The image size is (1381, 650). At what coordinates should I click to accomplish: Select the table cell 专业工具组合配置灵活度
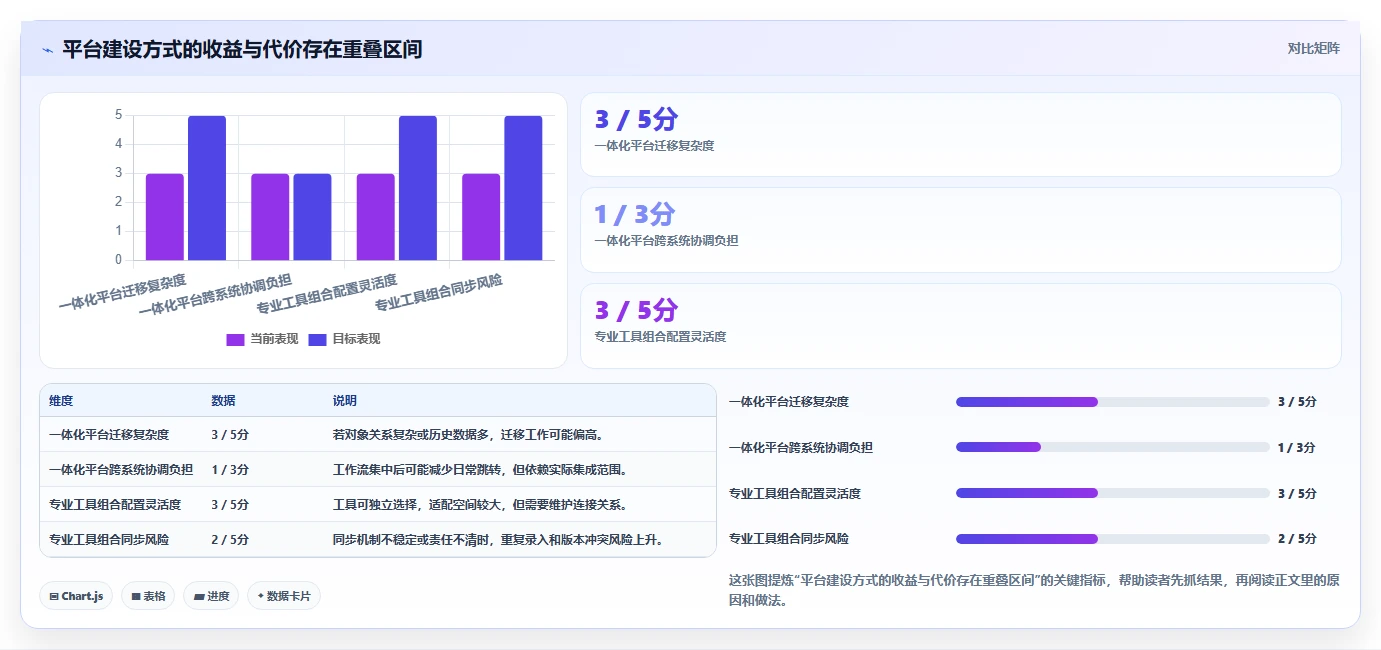click(115, 505)
